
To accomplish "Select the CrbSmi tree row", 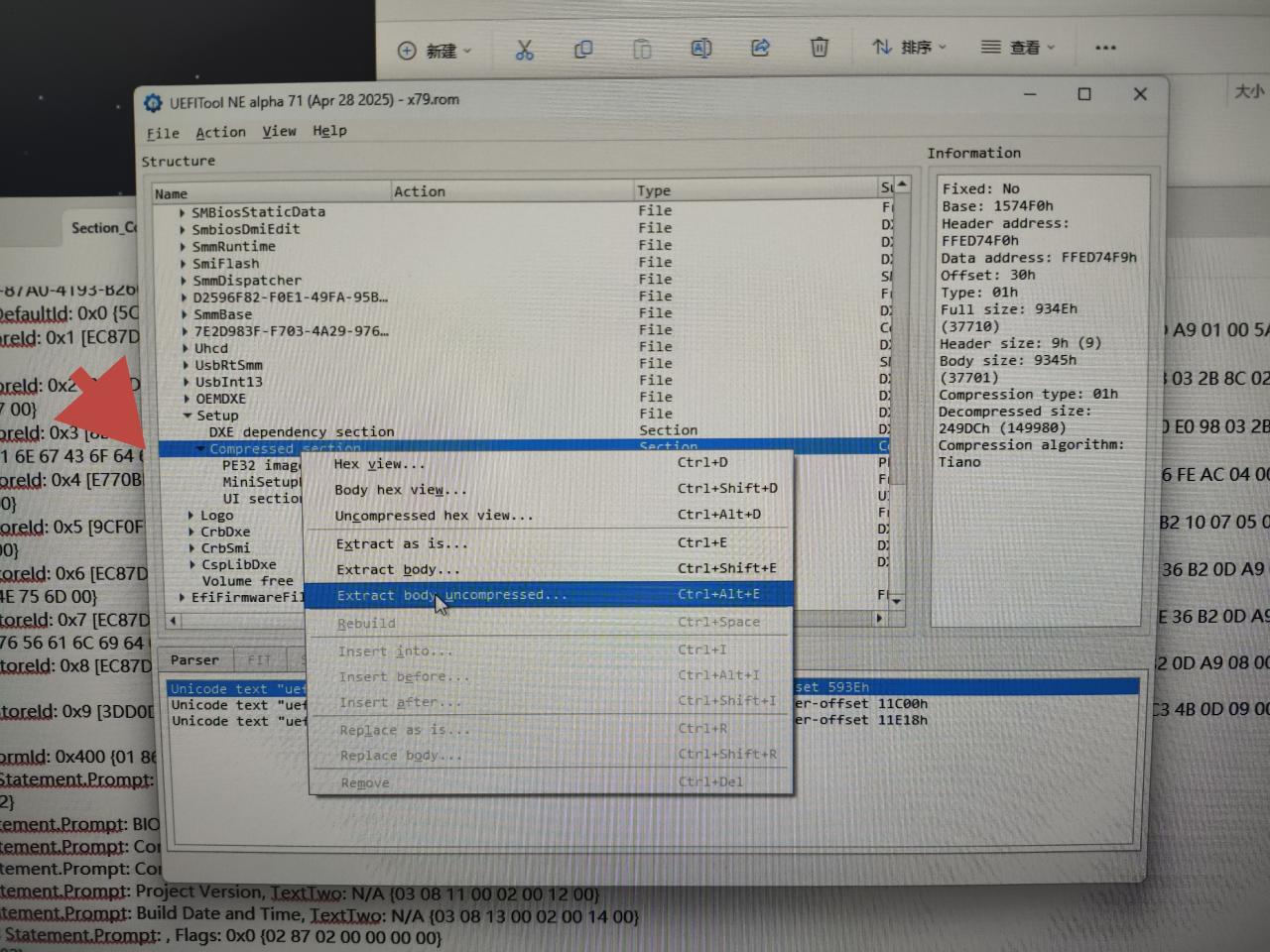I will (x=225, y=548).
